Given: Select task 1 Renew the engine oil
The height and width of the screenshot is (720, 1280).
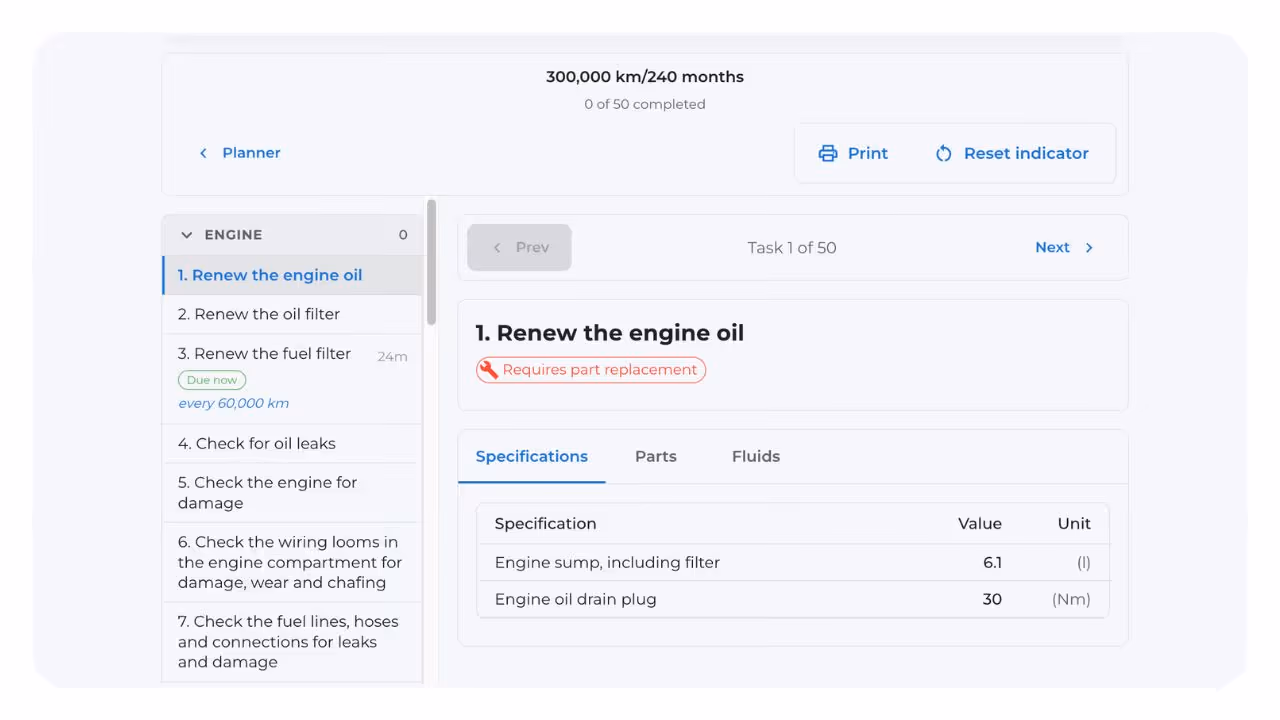Looking at the screenshot, I should pyautogui.click(x=293, y=275).
